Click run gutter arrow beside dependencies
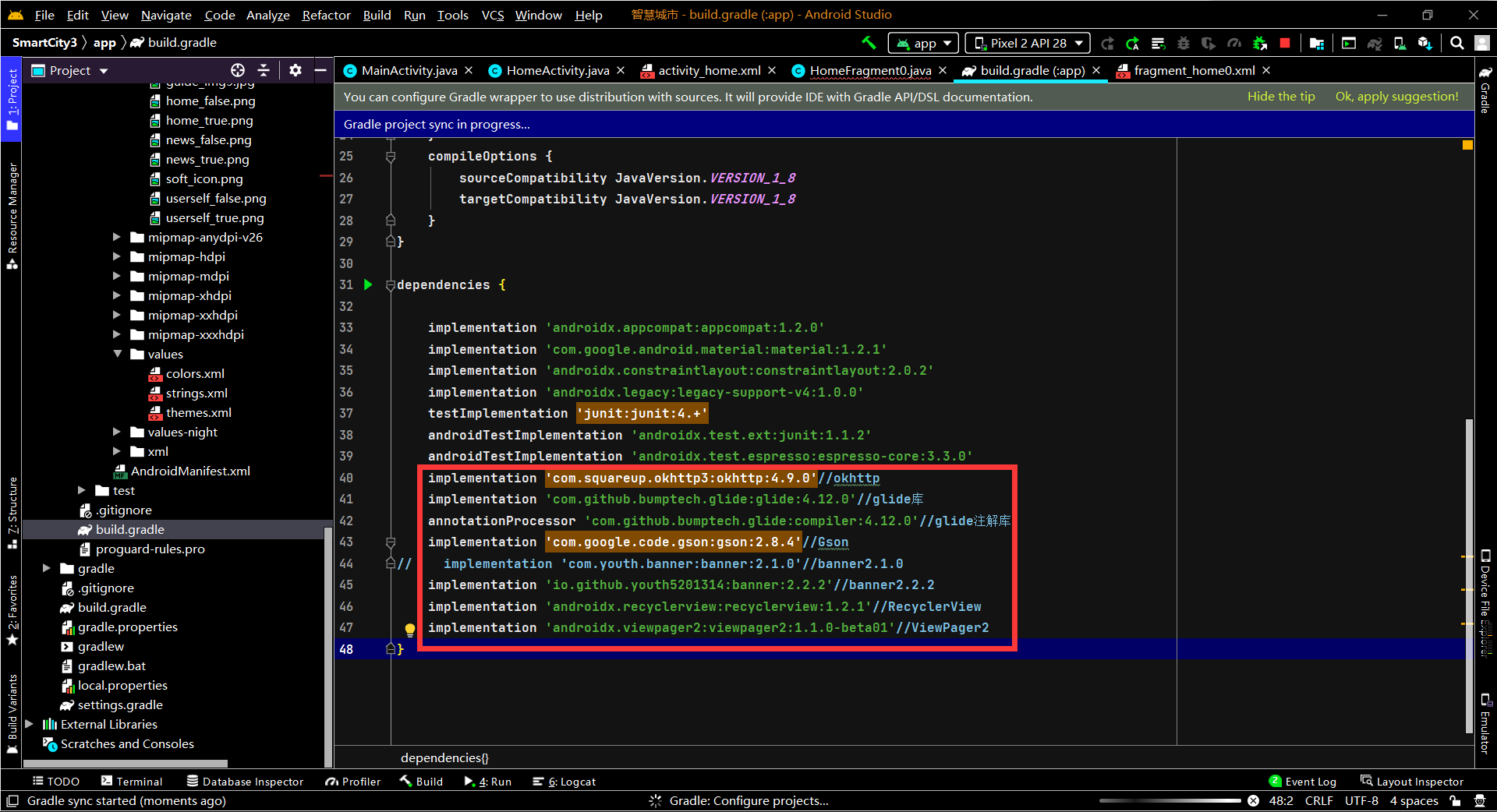This screenshot has width=1497, height=812. click(x=368, y=284)
